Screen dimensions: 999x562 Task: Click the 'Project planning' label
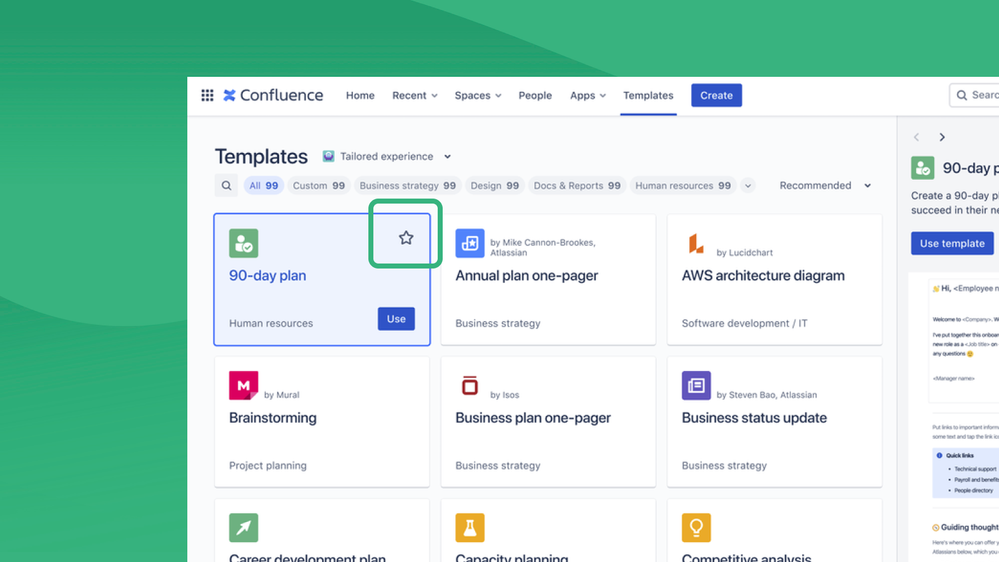click(x=268, y=465)
